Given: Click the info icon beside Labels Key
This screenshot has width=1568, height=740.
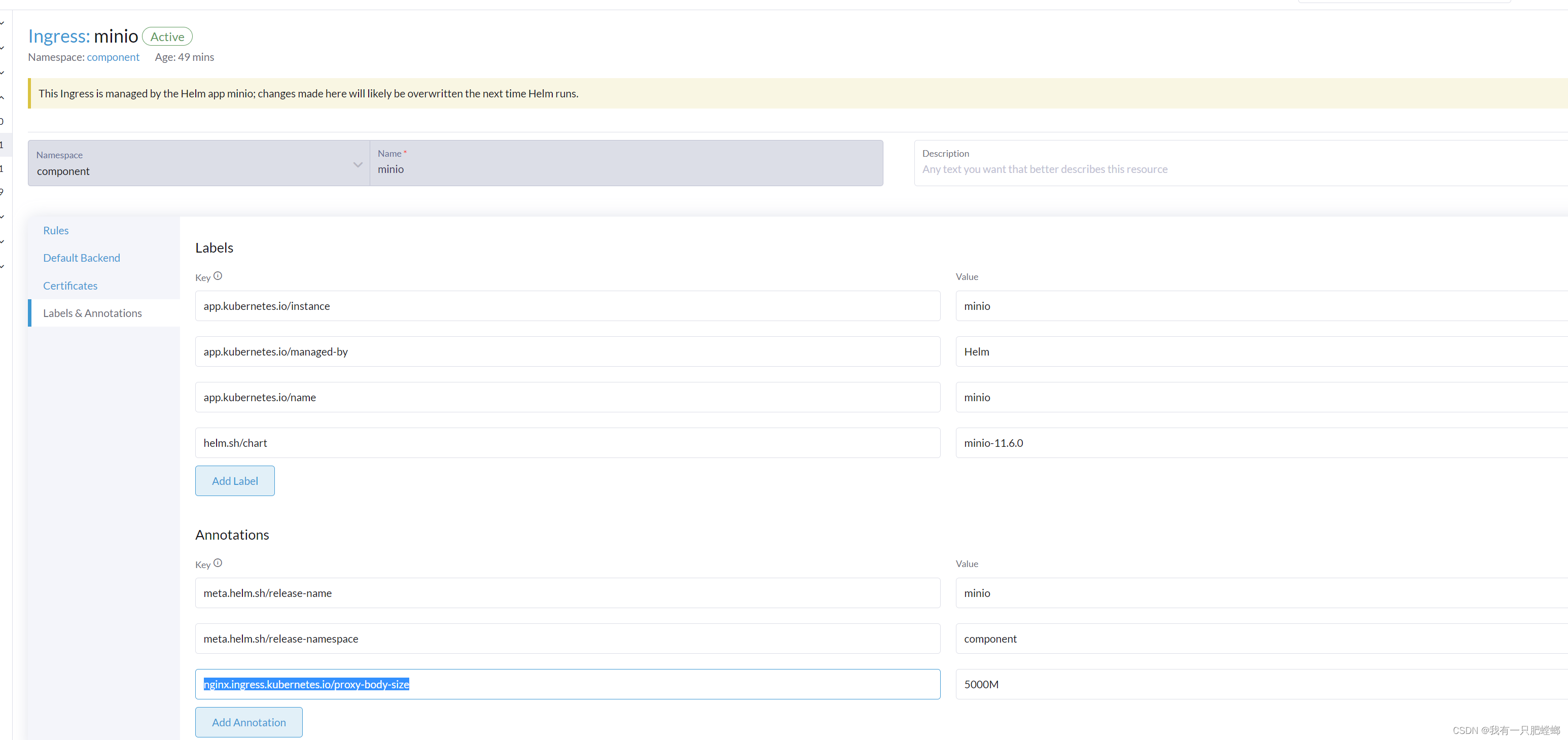Looking at the screenshot, I should [x=218, y=276].
